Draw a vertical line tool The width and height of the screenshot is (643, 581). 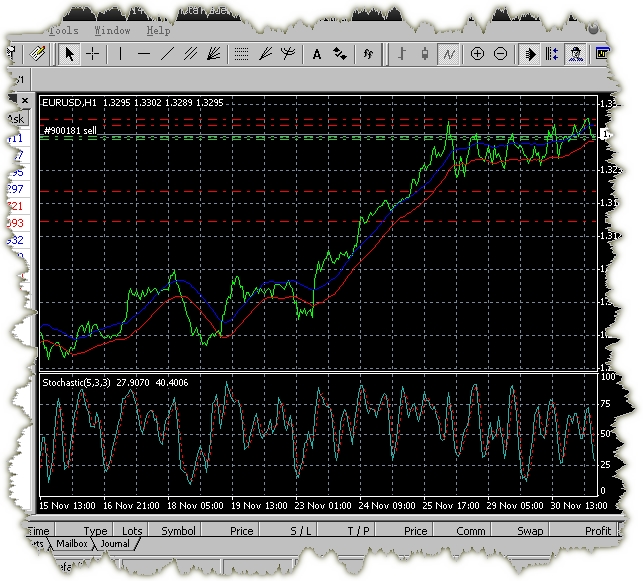120,54
